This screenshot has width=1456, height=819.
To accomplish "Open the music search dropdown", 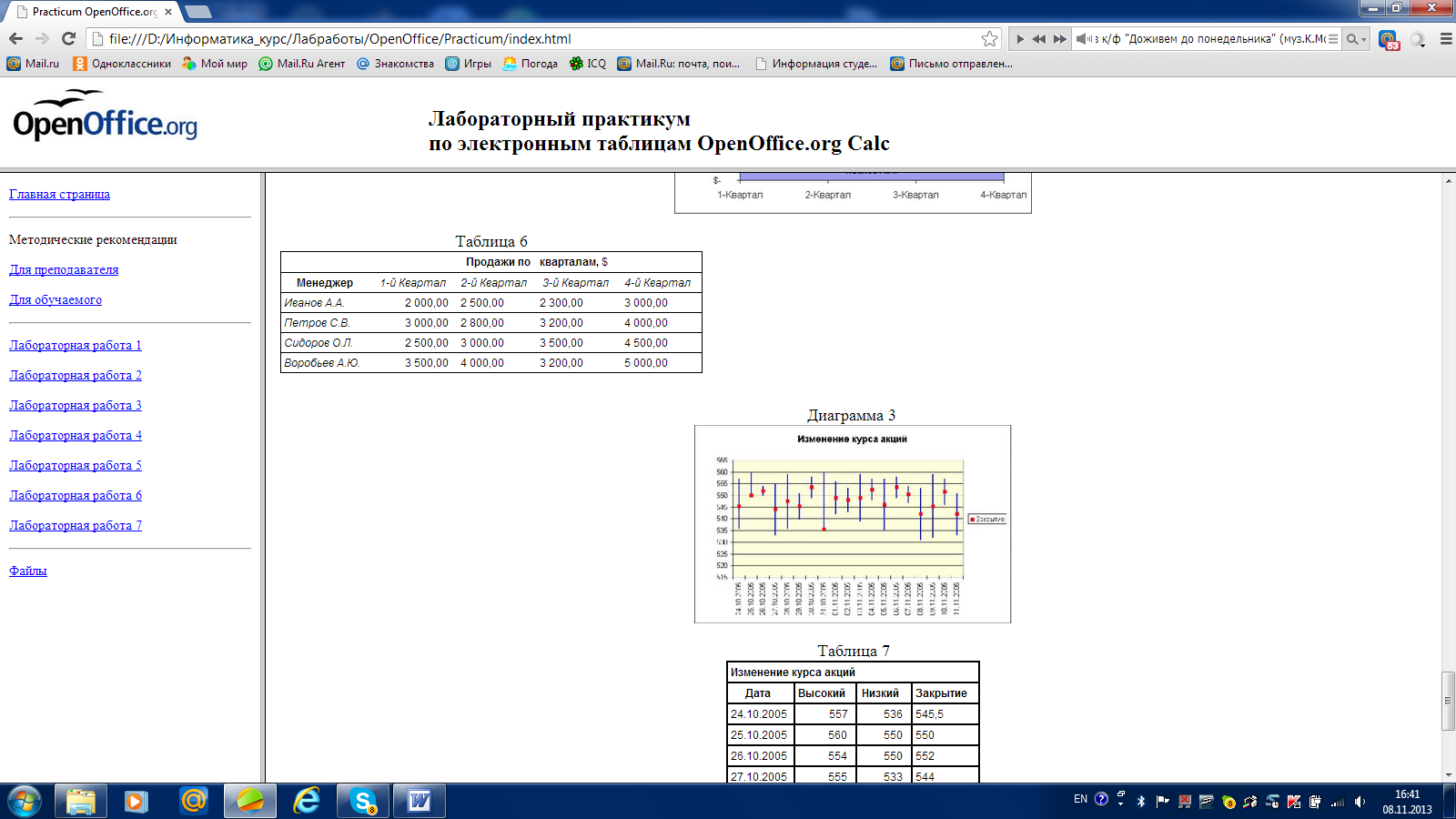I will (1356, 39).
